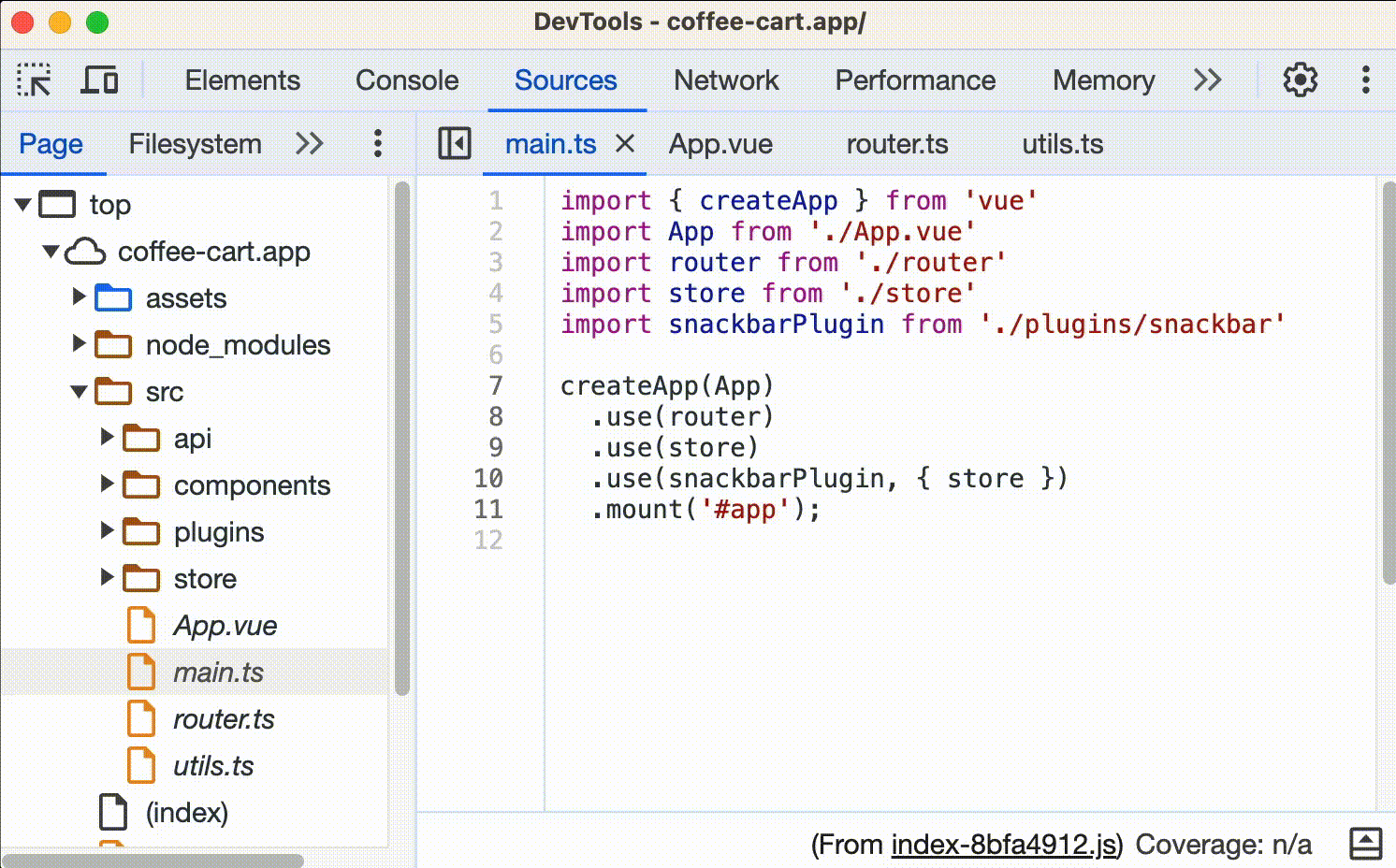Click the coffee-cart.app cloud domain icon
1396x868 pixels.
85,251
